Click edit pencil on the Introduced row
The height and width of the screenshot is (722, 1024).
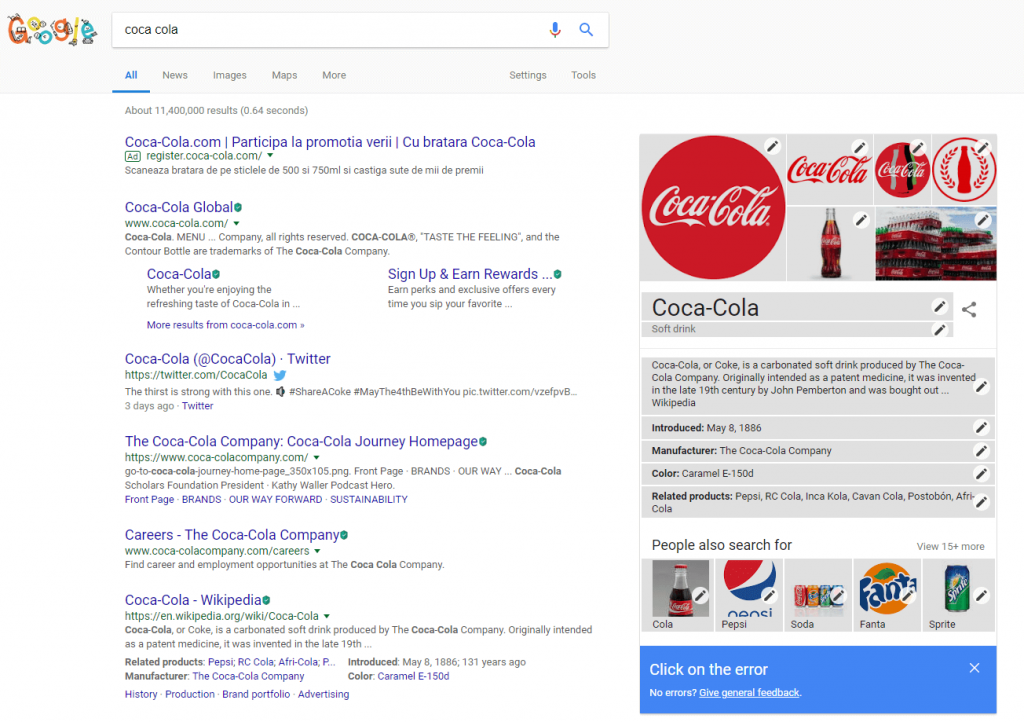981,428
